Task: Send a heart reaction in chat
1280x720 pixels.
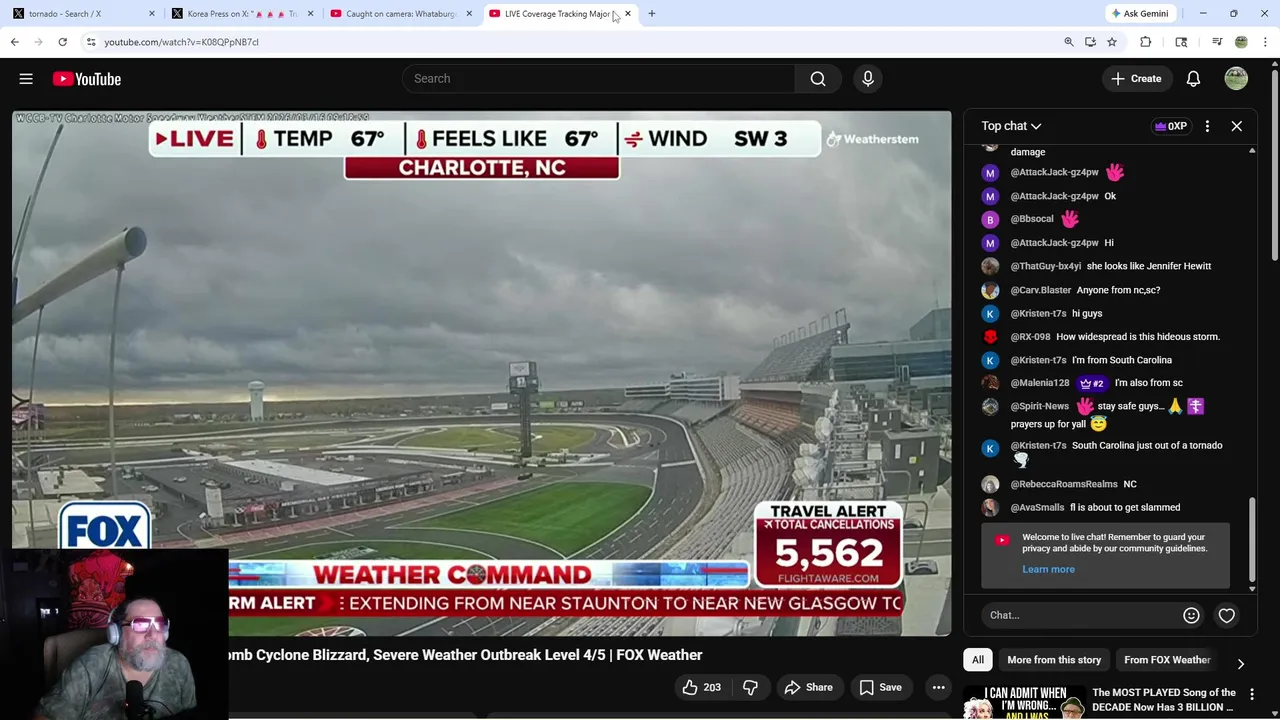Action: [x=1227, y=616]
